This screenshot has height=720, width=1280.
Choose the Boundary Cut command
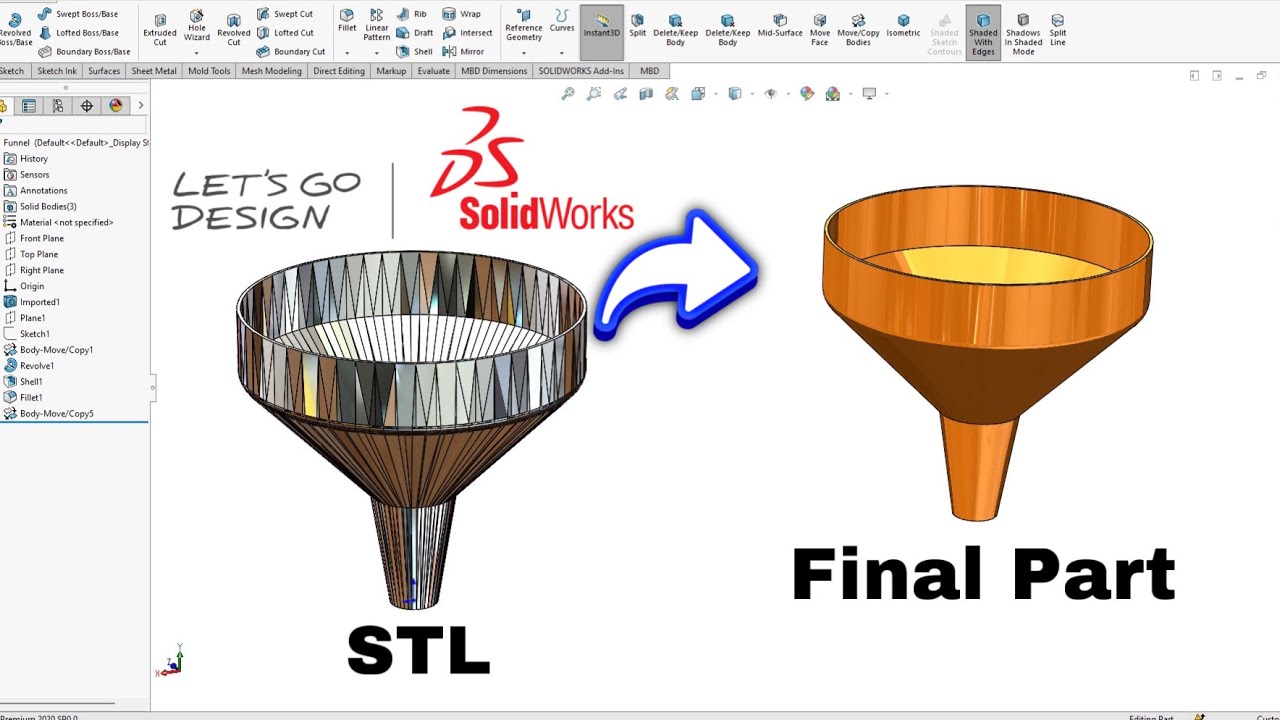click(x=291, y=51)
